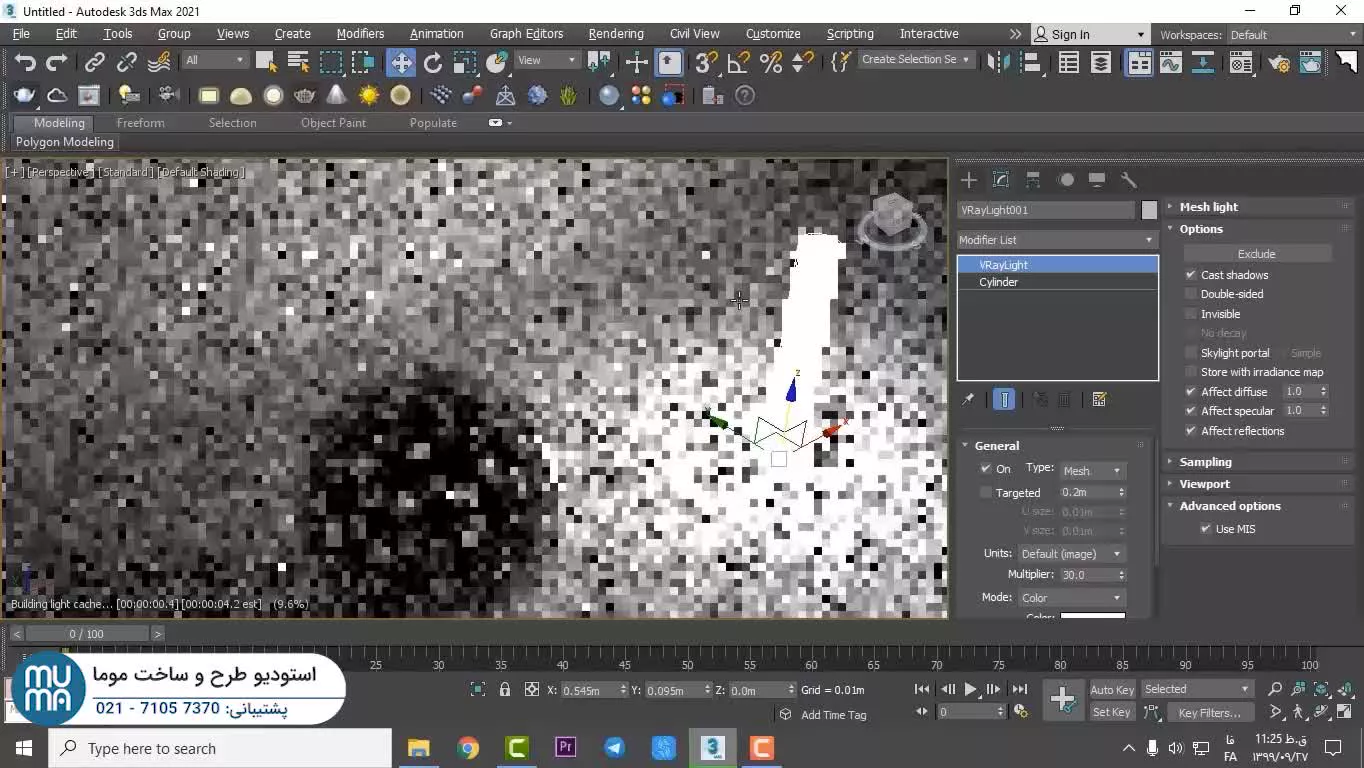Open the Modifier List dropdown
The width and height of the screenshot is (1364, 768).
pos(1056,240)
